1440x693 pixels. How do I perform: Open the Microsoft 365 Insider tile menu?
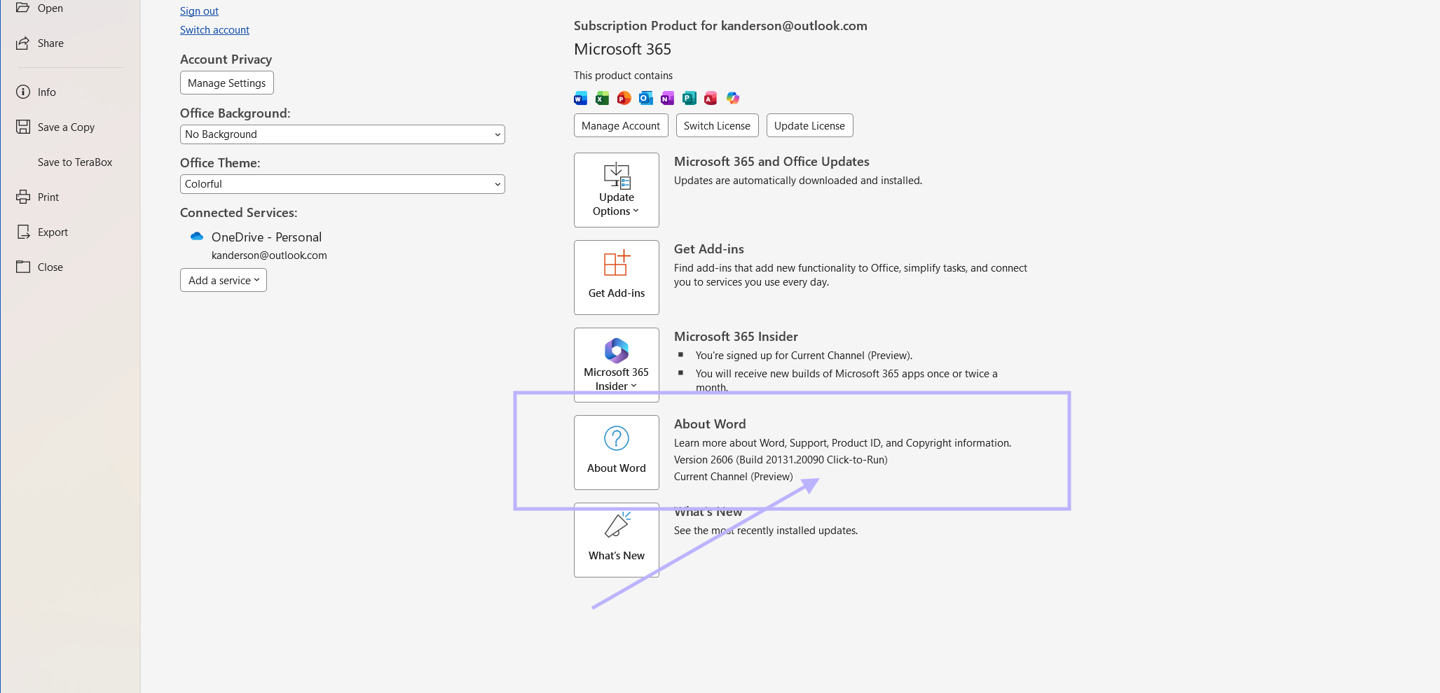[616, 365]
